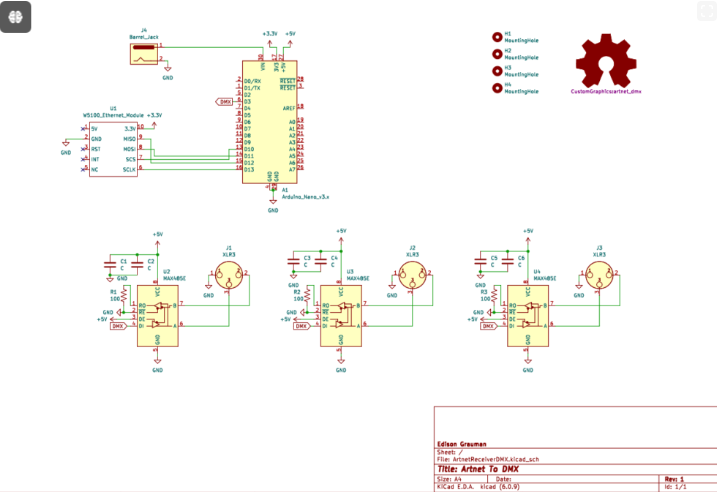Click the DMX label at U2 DI pin
This screenshot has width=717, height=492.
click(118, 326)
